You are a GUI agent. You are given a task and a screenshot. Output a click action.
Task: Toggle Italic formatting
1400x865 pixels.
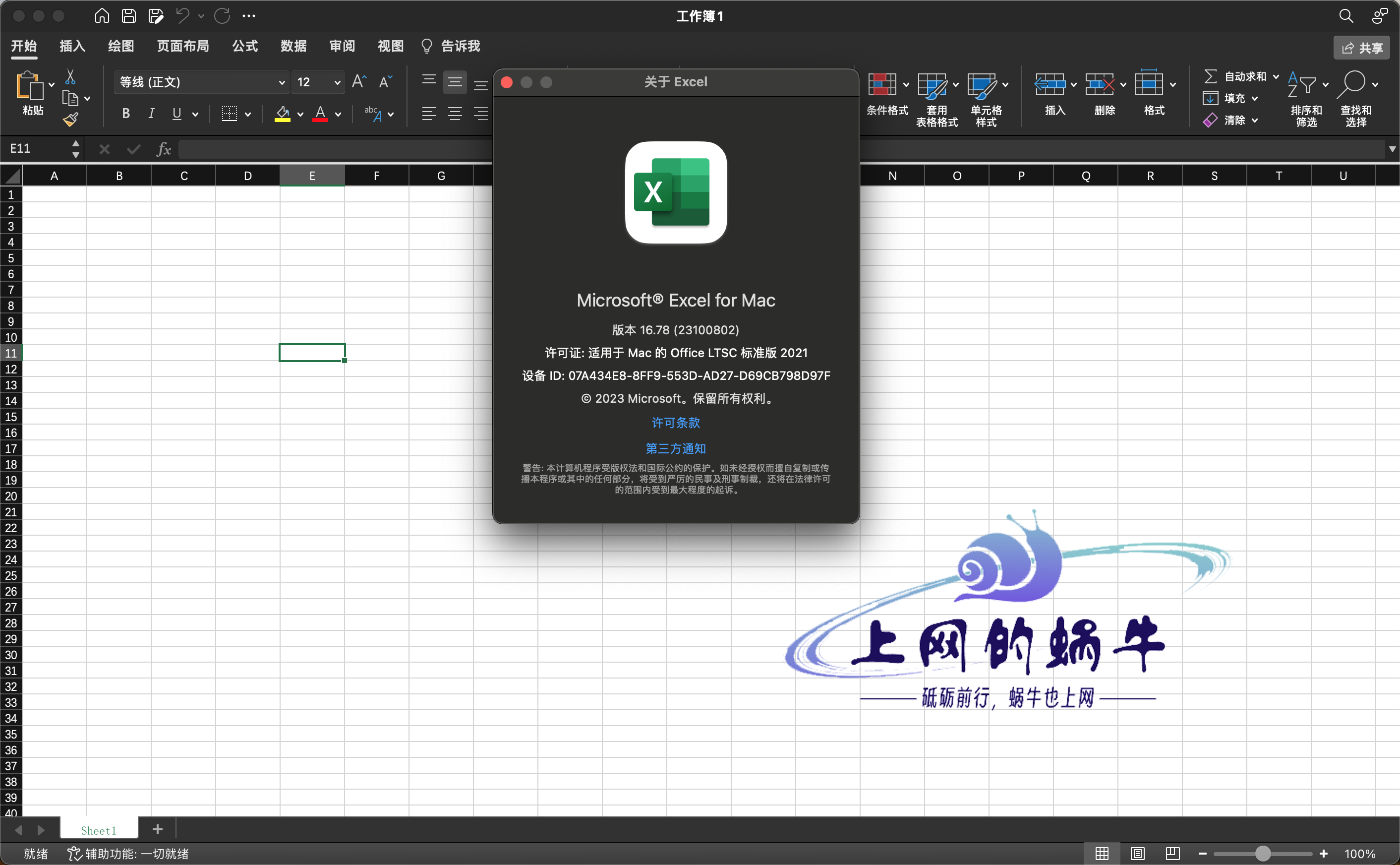tap(152, 114)
